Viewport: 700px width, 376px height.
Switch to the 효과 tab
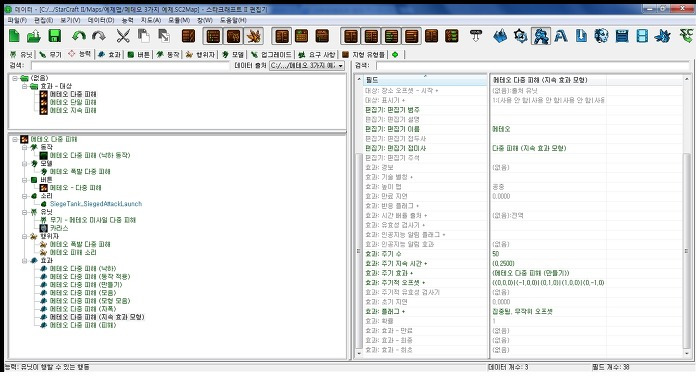coord(109,54)
